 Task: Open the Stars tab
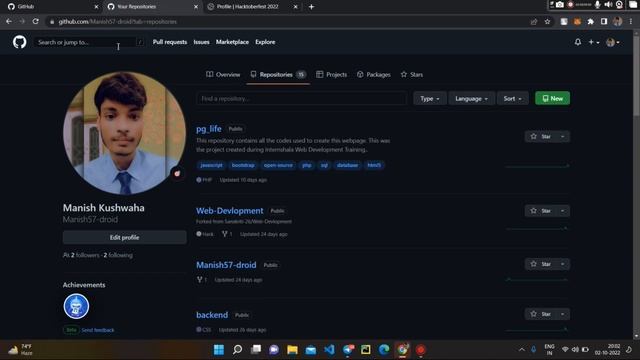click(411, 74)
